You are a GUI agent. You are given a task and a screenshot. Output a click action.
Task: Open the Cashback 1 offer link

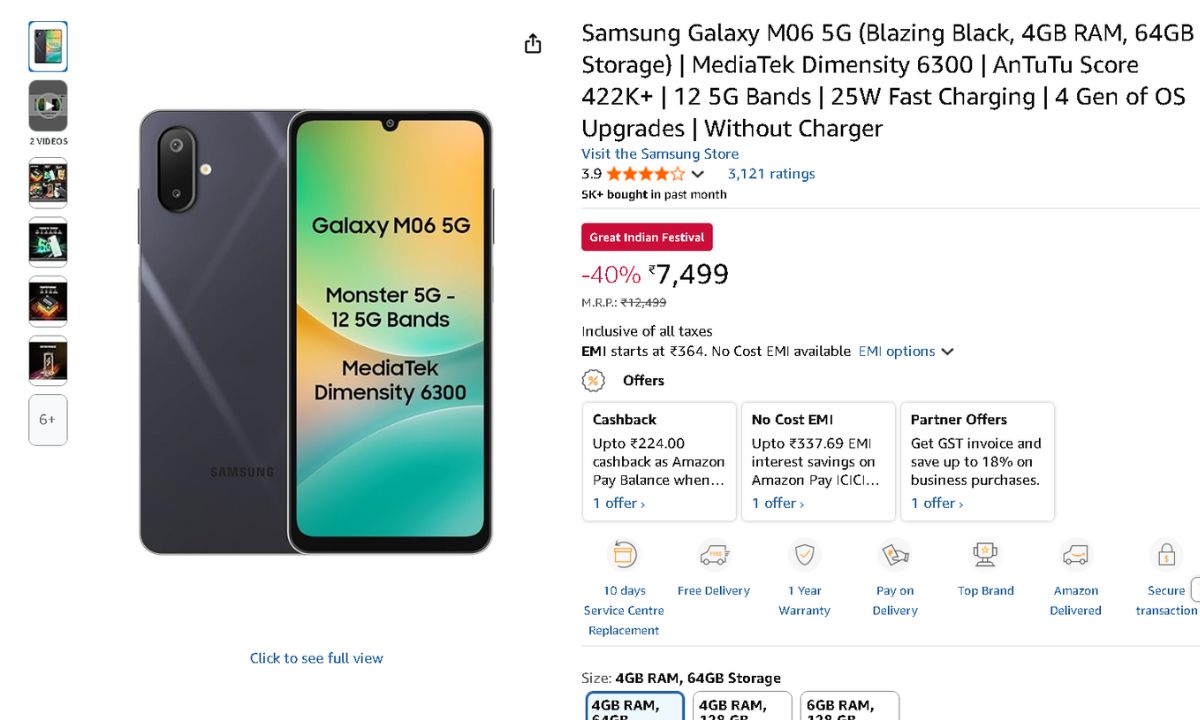click(x=618, y=503)
